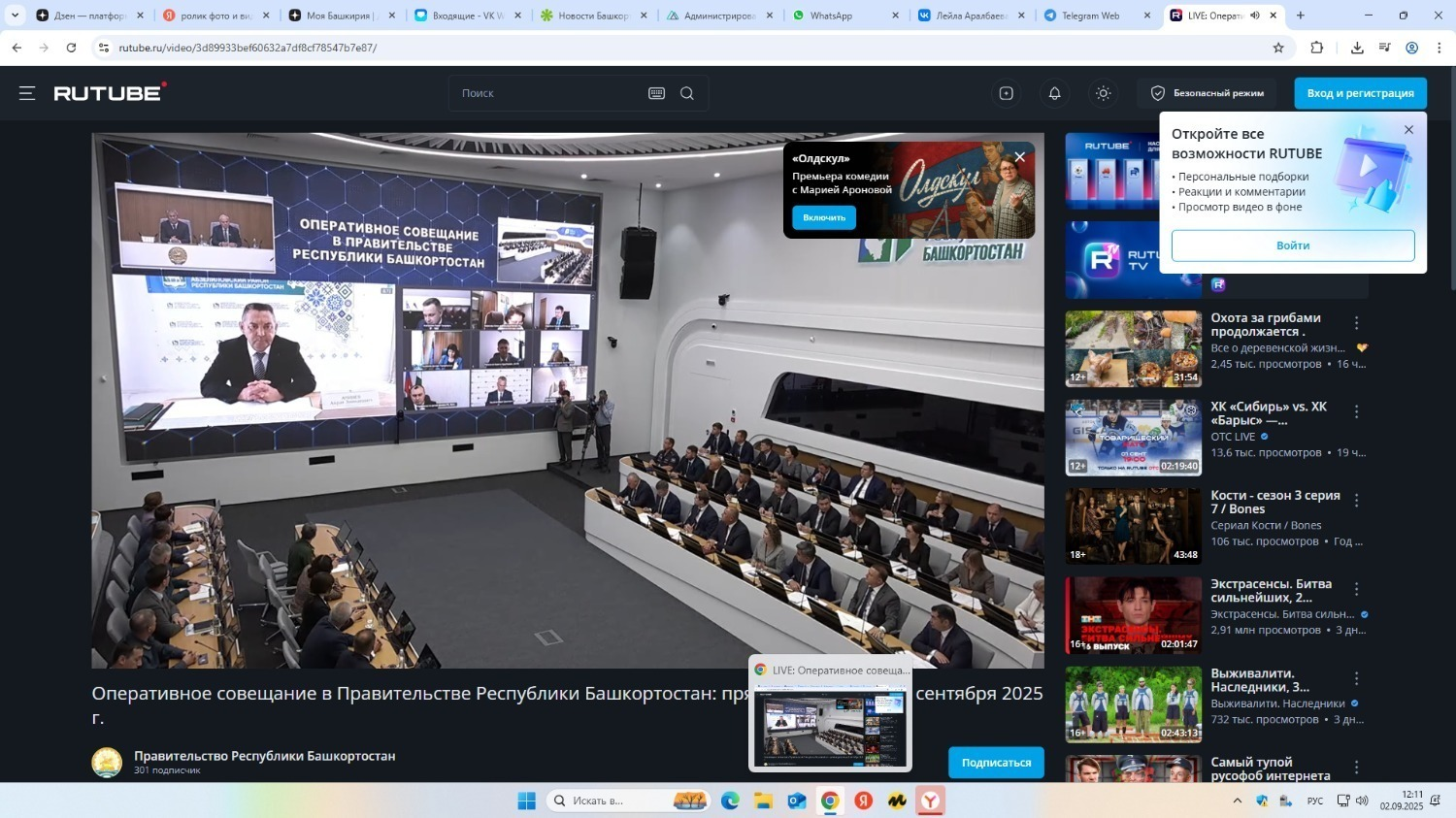Click the government channel avatar
This screenshot has height=818, width=1456.
tap(107, 762)
